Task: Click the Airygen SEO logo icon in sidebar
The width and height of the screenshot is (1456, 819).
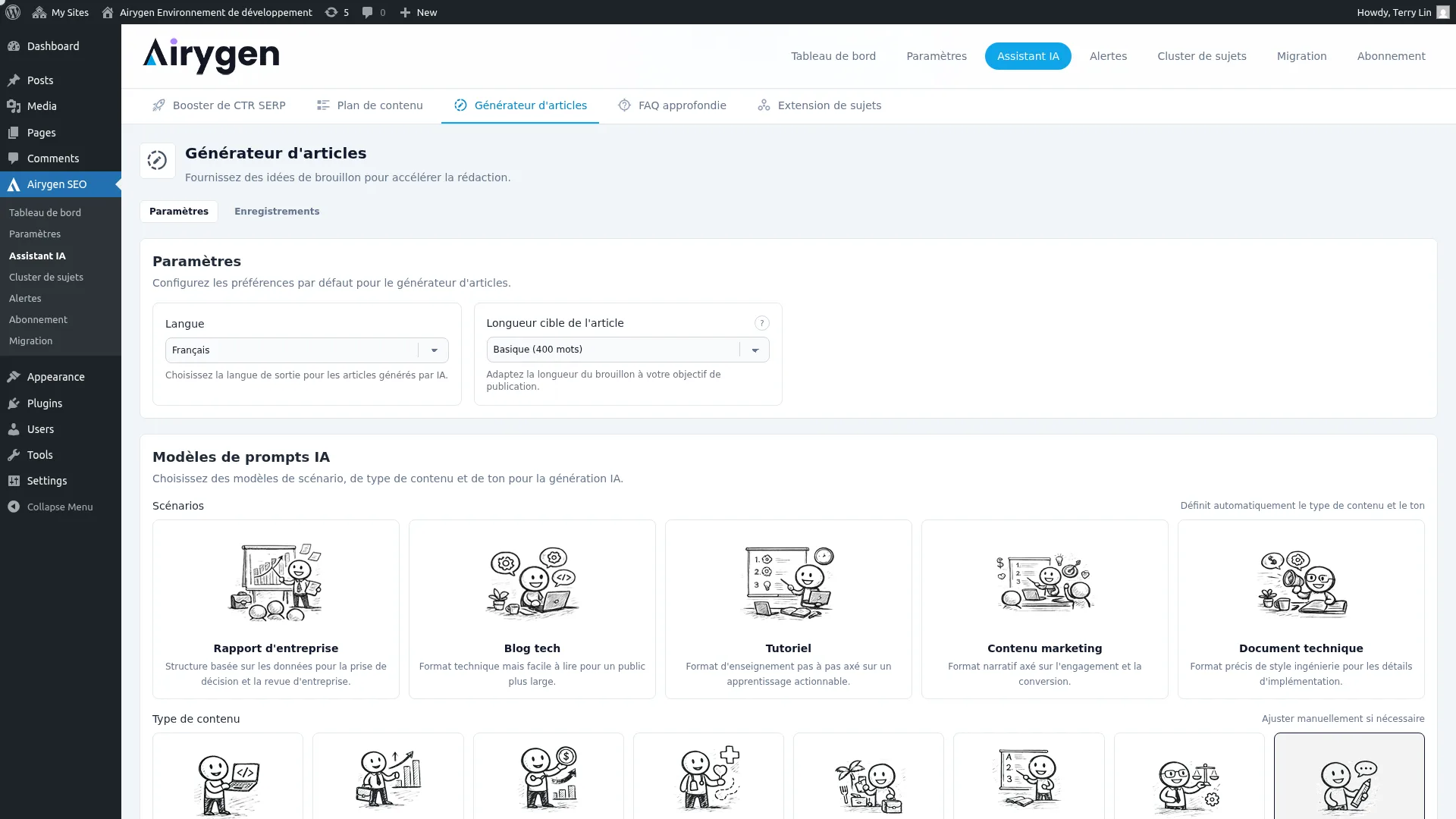Action: tap(14, 184)
